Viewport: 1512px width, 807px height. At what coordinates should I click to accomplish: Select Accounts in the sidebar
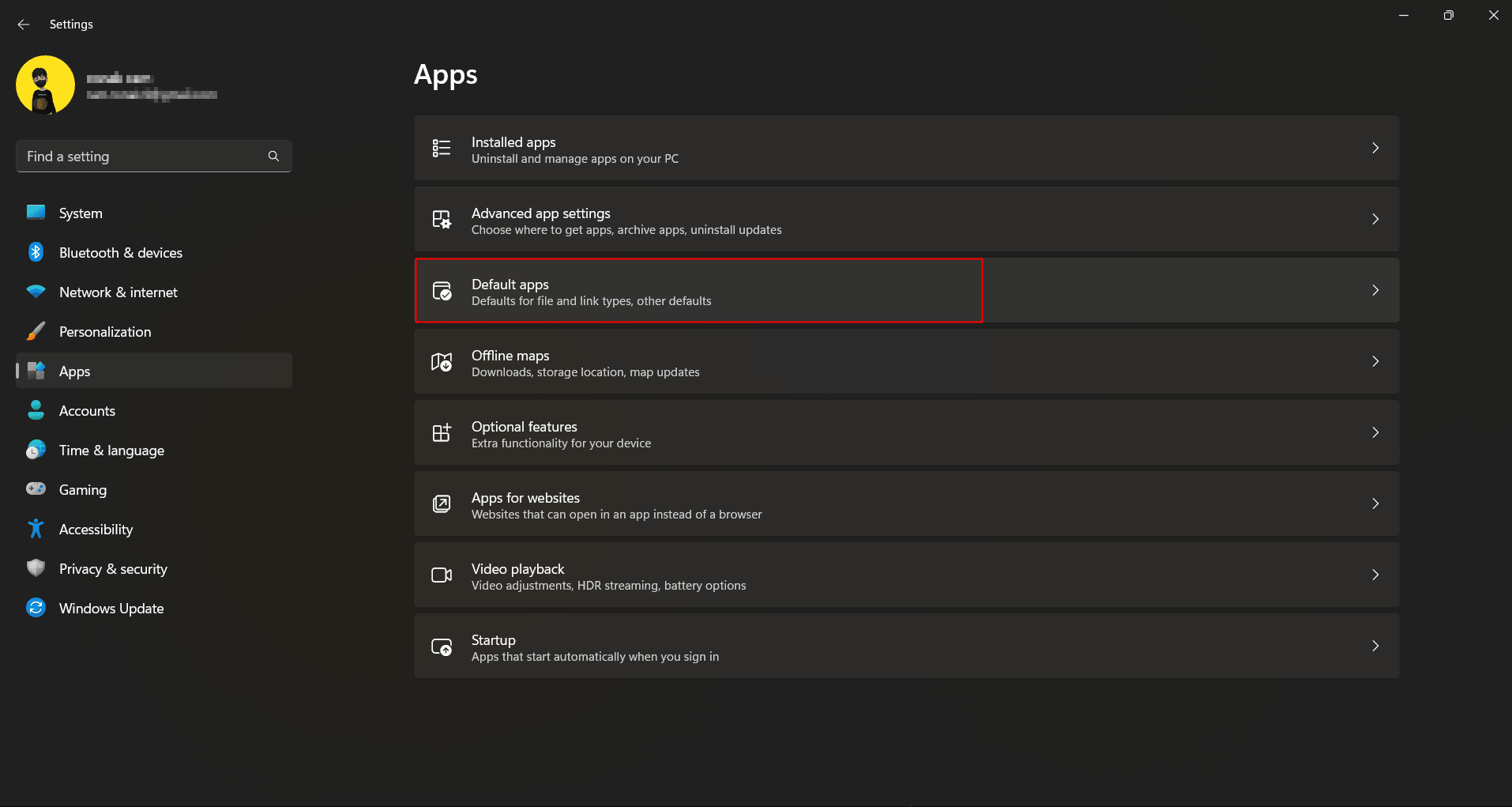(88, 410)
